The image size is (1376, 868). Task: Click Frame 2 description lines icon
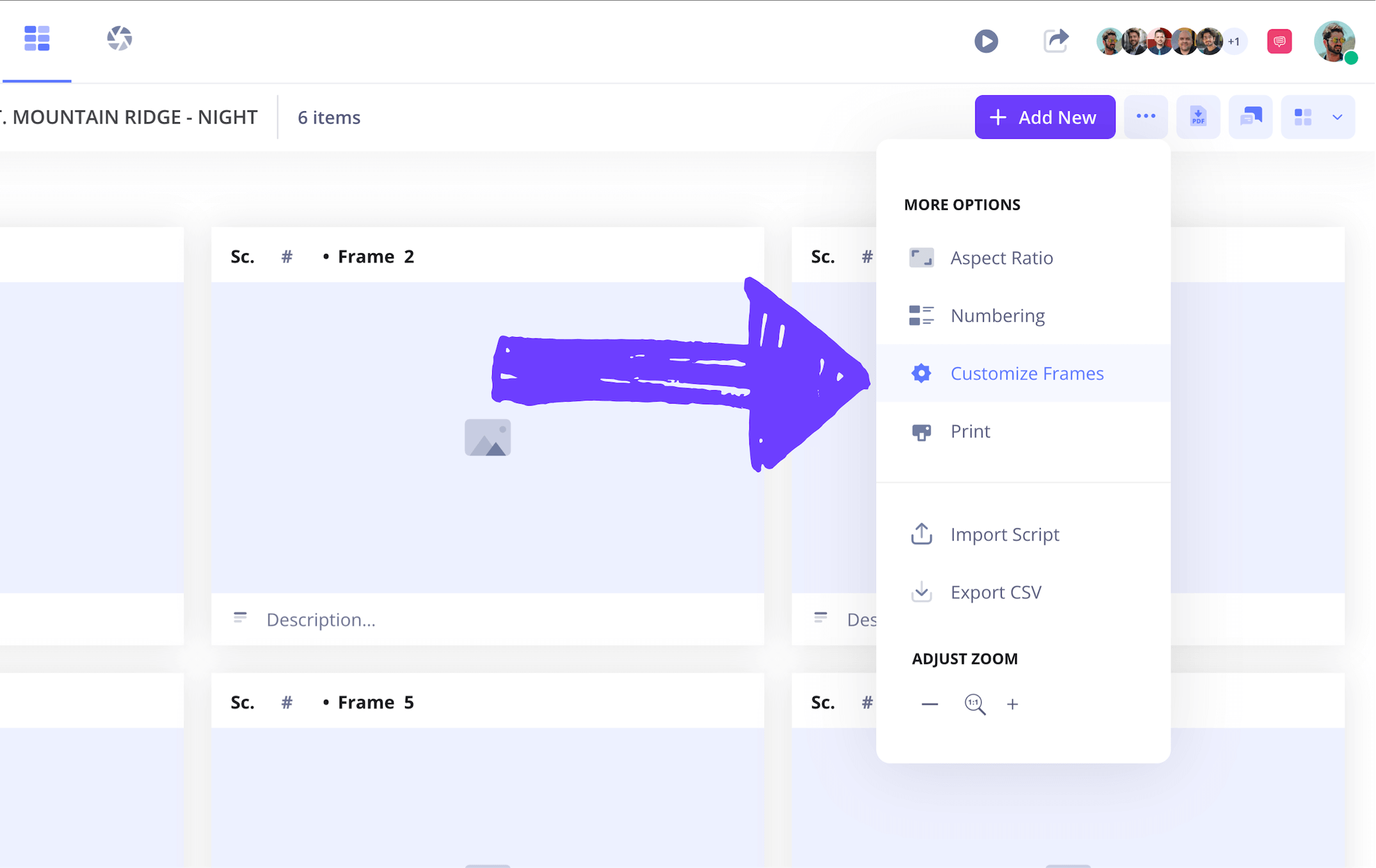pos(240,617)
